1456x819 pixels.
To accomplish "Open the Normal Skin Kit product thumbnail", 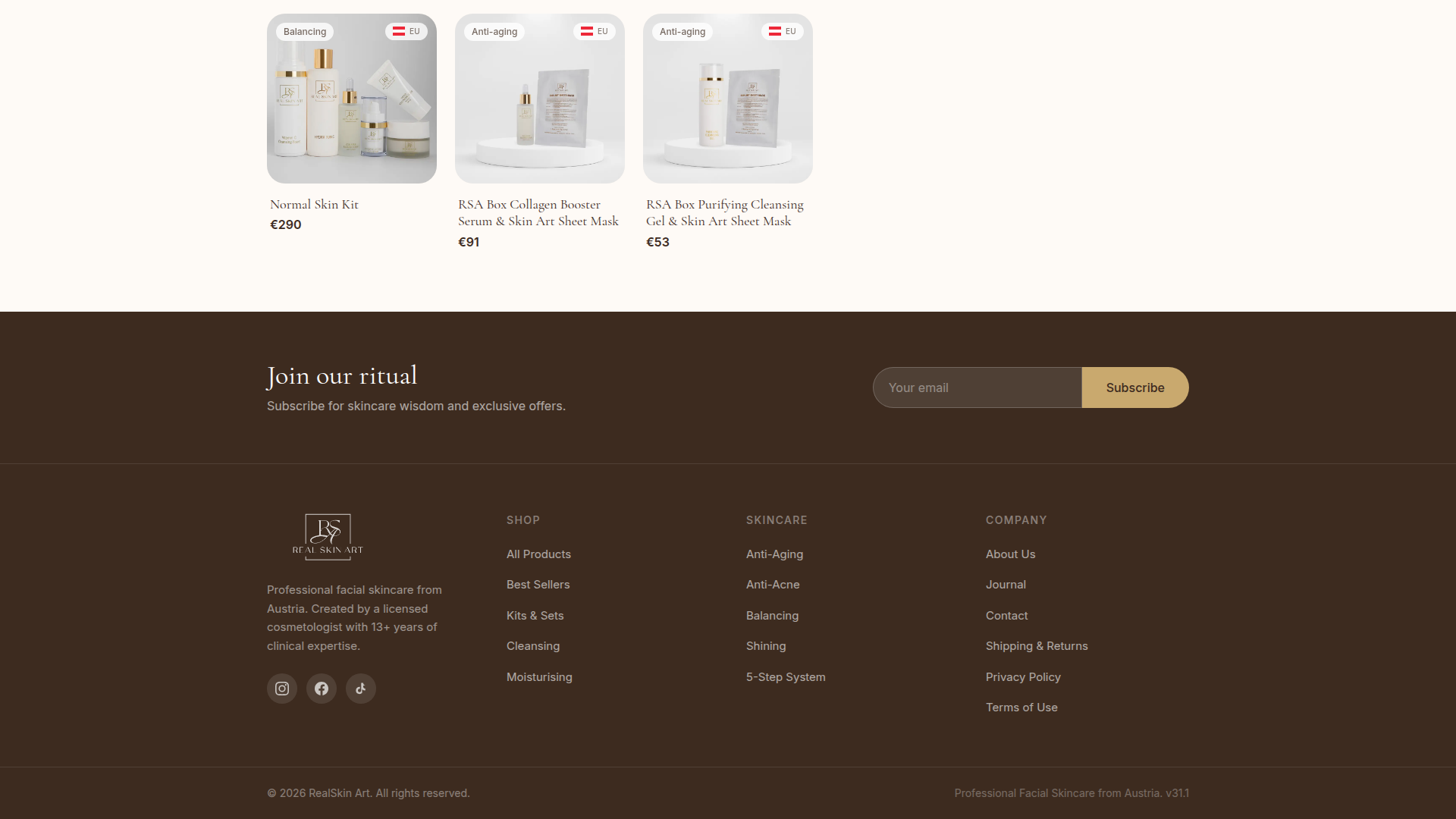I will click(351, 99).
